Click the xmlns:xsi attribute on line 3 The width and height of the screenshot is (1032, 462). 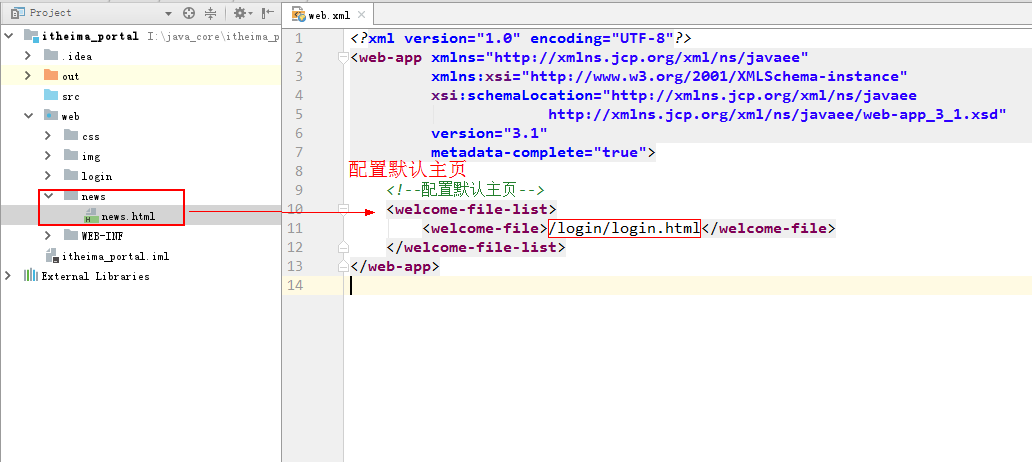coord(669,77)
